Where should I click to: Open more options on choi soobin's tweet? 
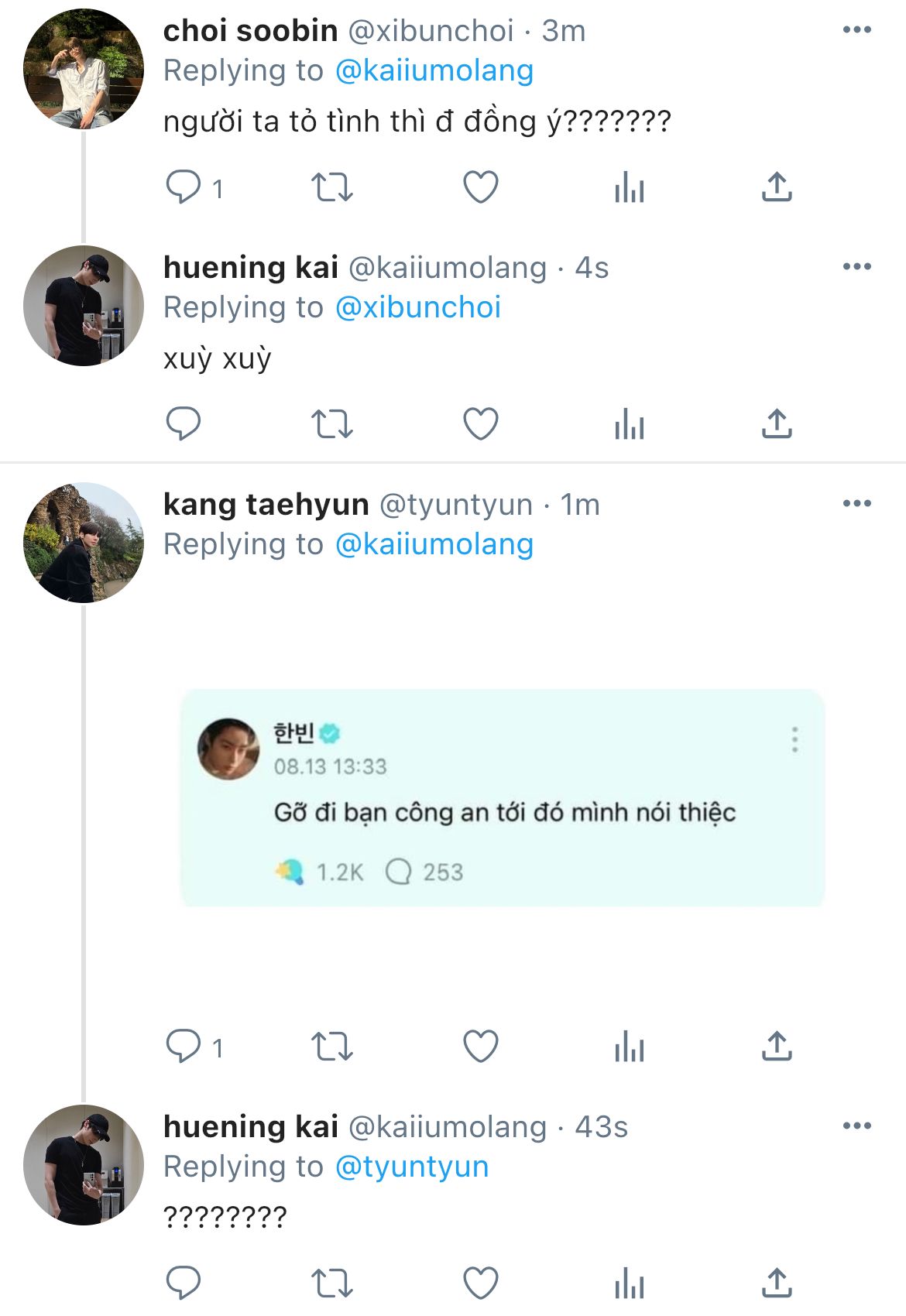point(856,30)
